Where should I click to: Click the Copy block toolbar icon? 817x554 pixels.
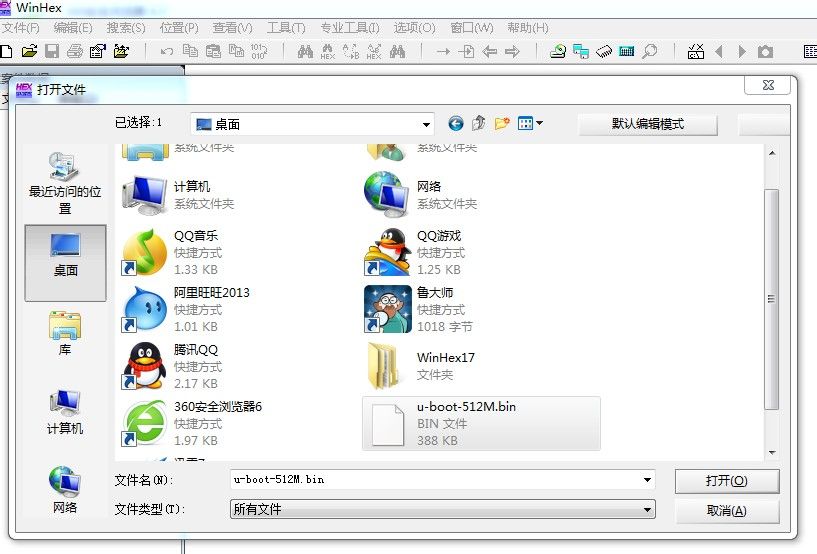(x=190, y=51)
